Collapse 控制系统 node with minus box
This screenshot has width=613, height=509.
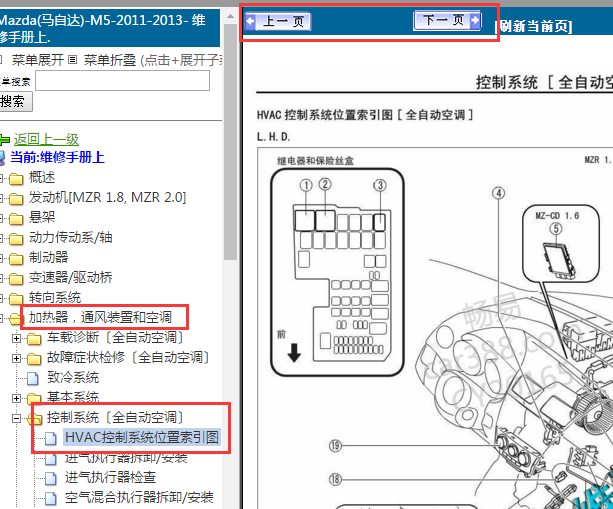pyautogui.click(x=16, y=418)
